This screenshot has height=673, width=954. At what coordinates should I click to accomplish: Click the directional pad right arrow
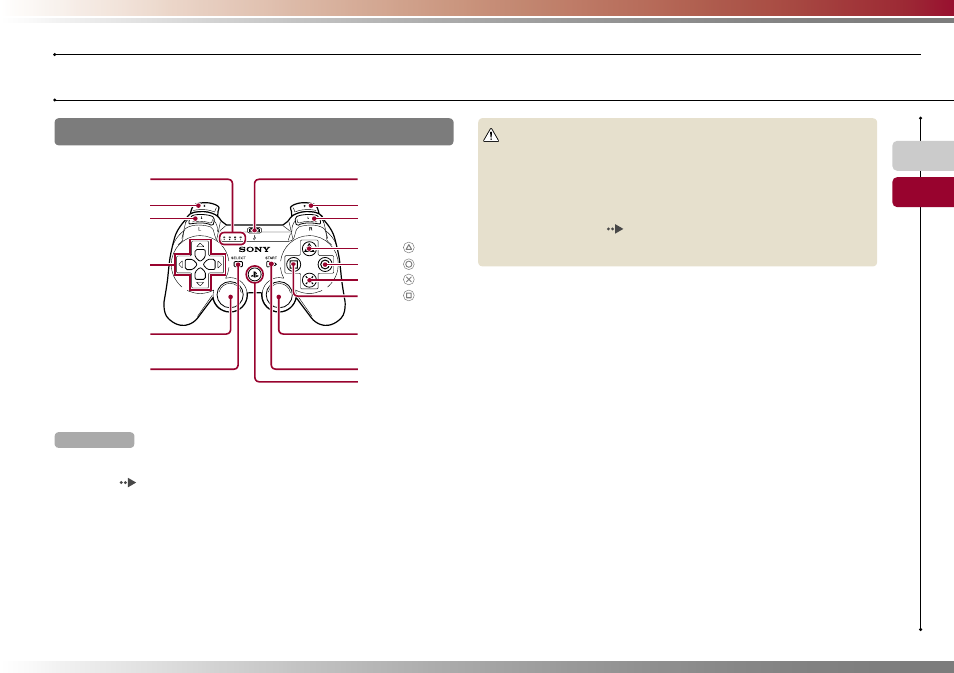coord(214,265)
